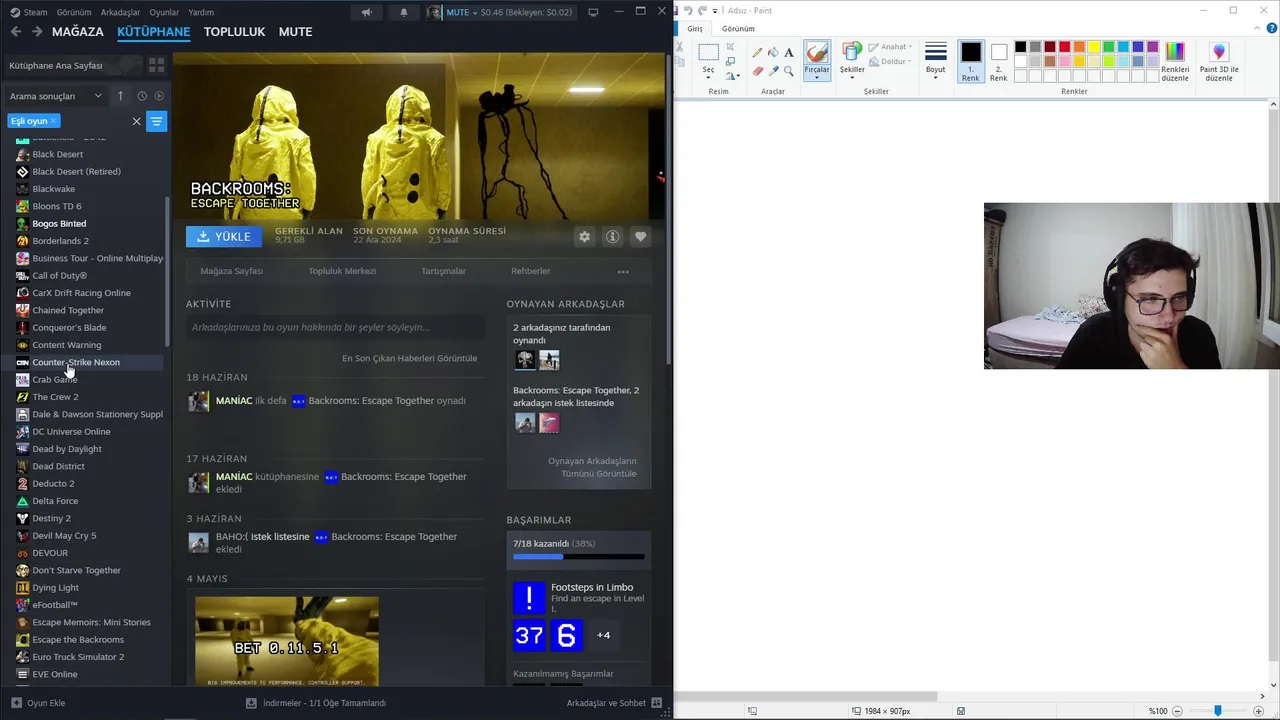Select 2. Renk secondary color

pos(999,62)
